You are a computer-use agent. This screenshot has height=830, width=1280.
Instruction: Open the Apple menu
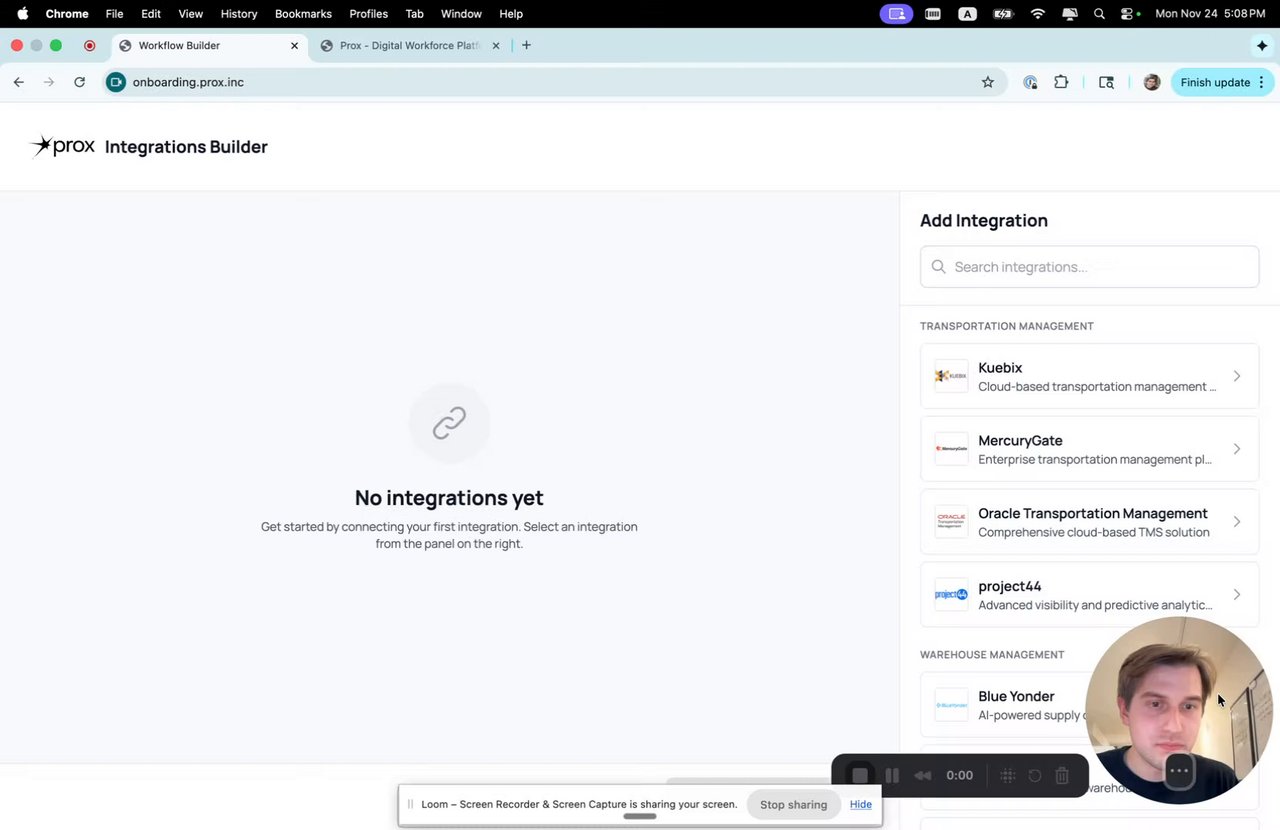(22, 14)
